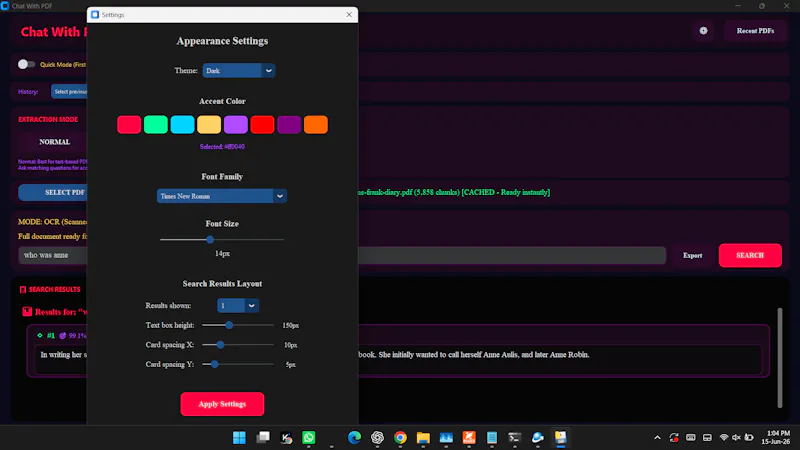The image size is (800, 450).
Task: Click the Apply Settings button
Action: coord(222,404)
